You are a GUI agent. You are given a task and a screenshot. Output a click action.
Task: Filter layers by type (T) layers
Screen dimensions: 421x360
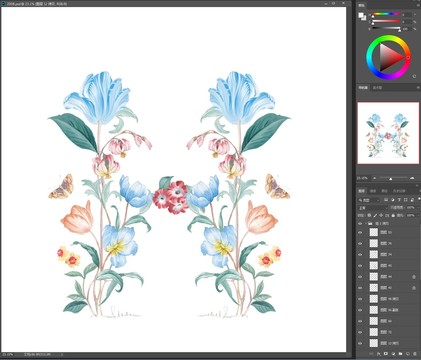tap(399, 200)
